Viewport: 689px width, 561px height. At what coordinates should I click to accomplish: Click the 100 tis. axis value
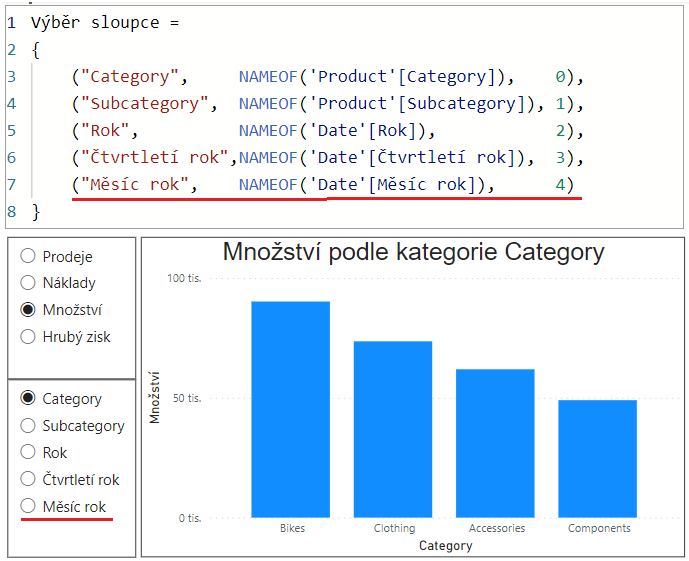[184, 278]
